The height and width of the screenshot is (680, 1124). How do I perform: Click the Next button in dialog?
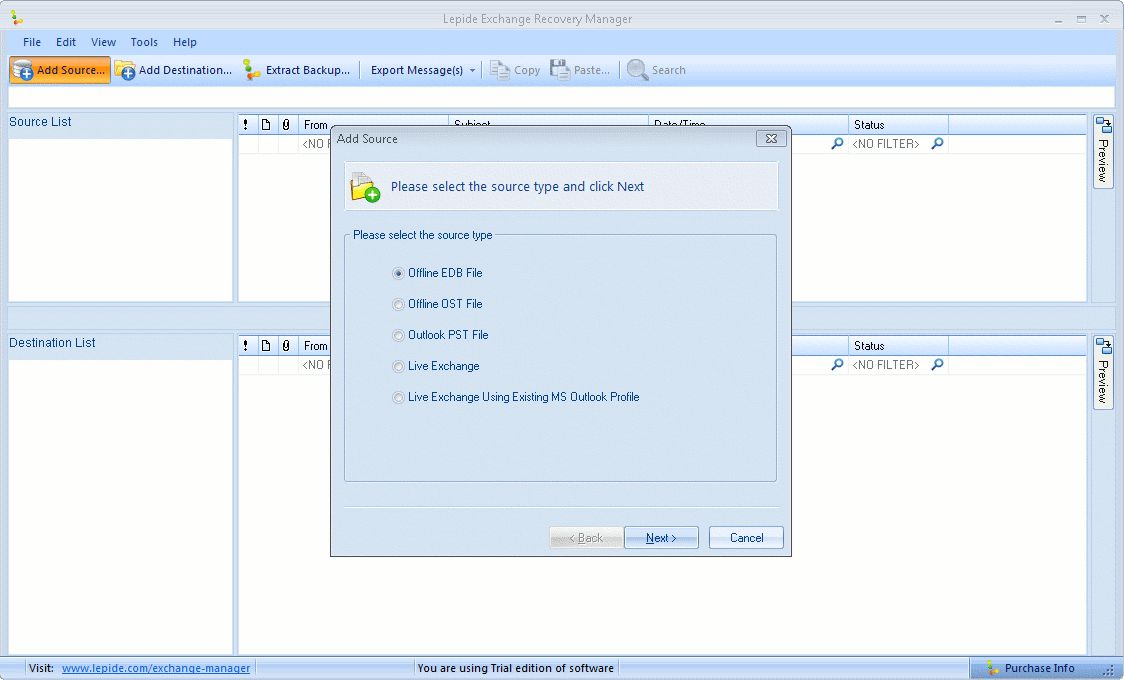pyautogui.click(x=661, y=538)
